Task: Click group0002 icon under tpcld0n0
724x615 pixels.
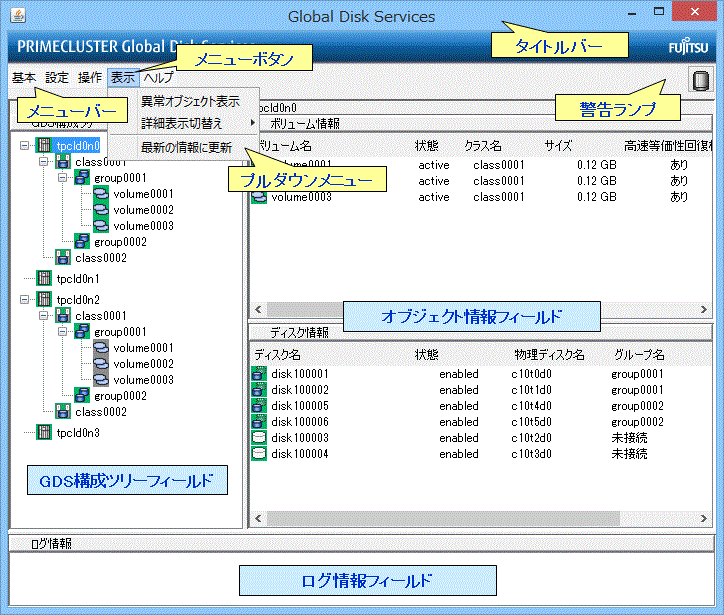Action: (82, 241)
